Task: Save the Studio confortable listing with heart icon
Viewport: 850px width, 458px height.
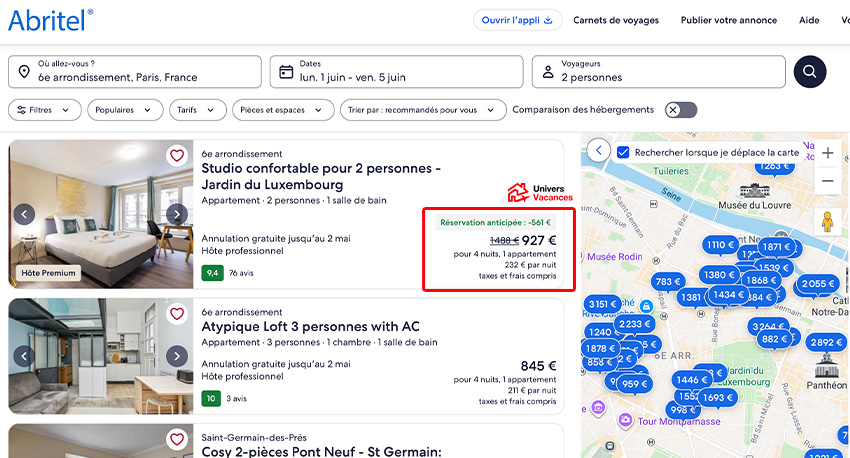Action: [177, 156]
